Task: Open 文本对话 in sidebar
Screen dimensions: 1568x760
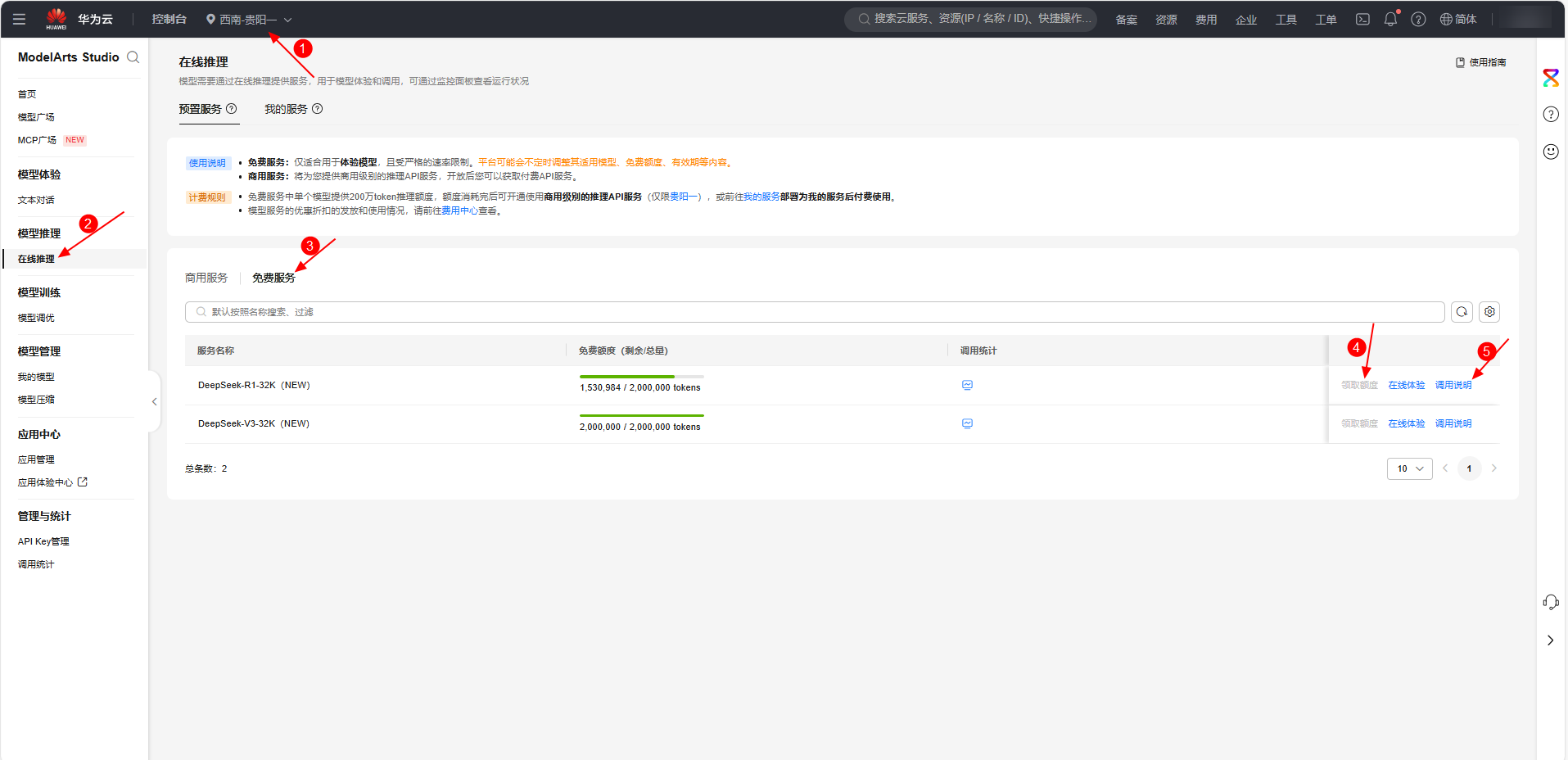Action: 36,200
